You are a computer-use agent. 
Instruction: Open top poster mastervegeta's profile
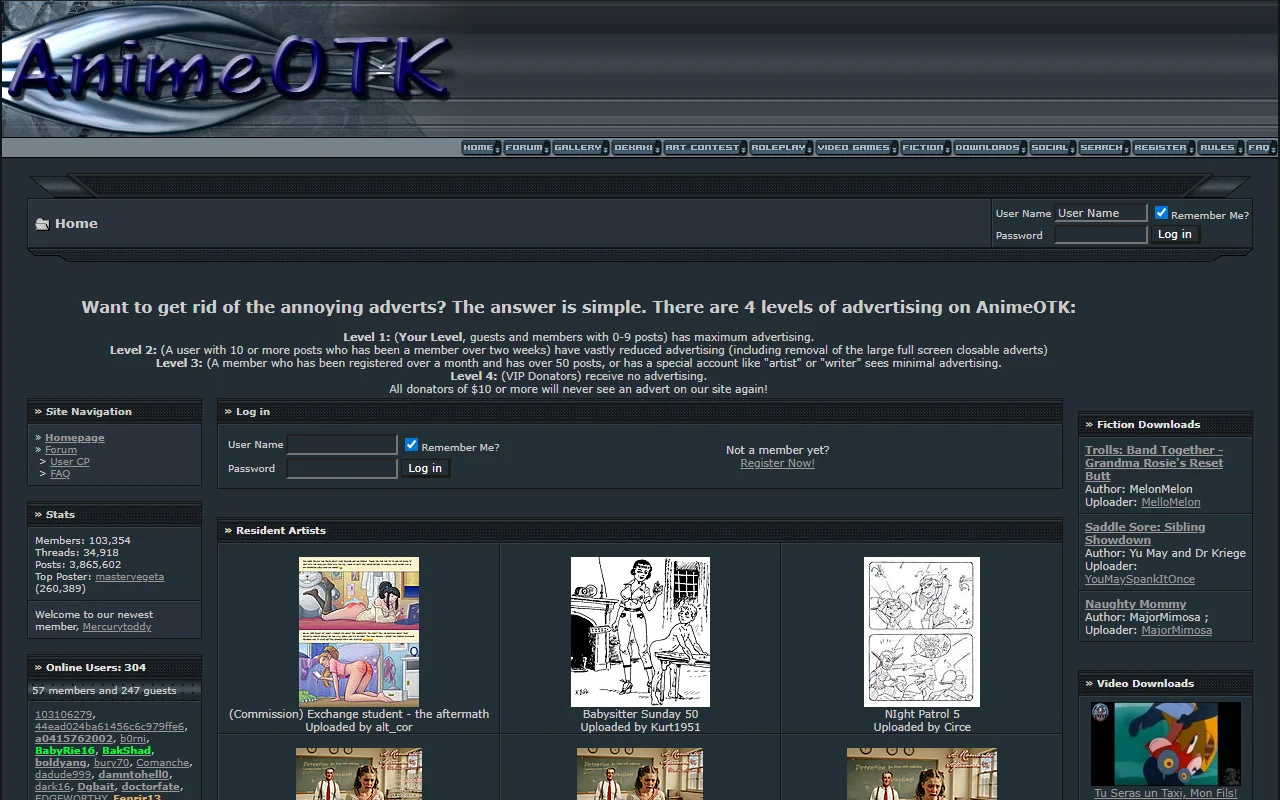130,576
